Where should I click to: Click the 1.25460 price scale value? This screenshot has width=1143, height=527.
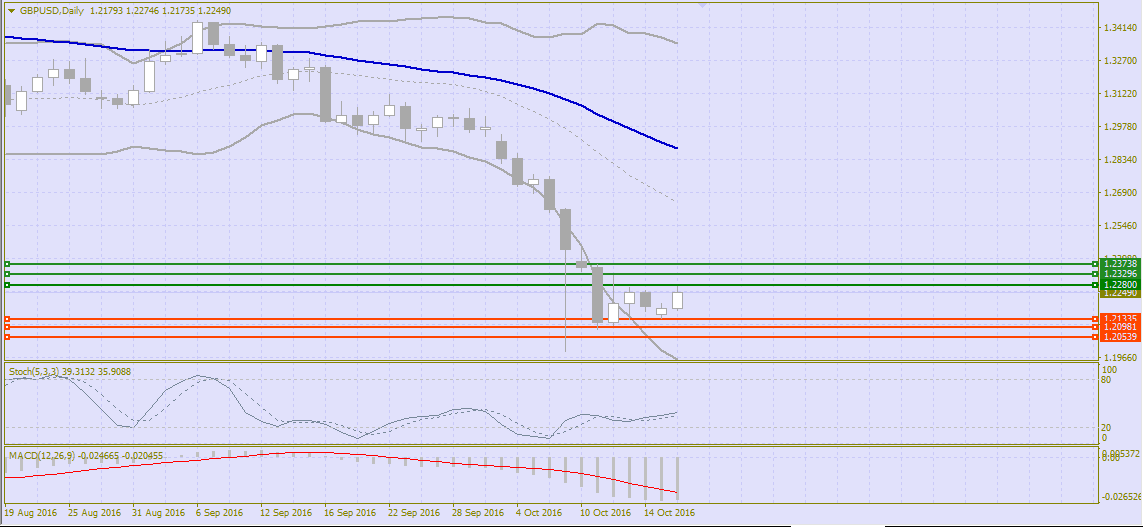(x=1122, y=226)
